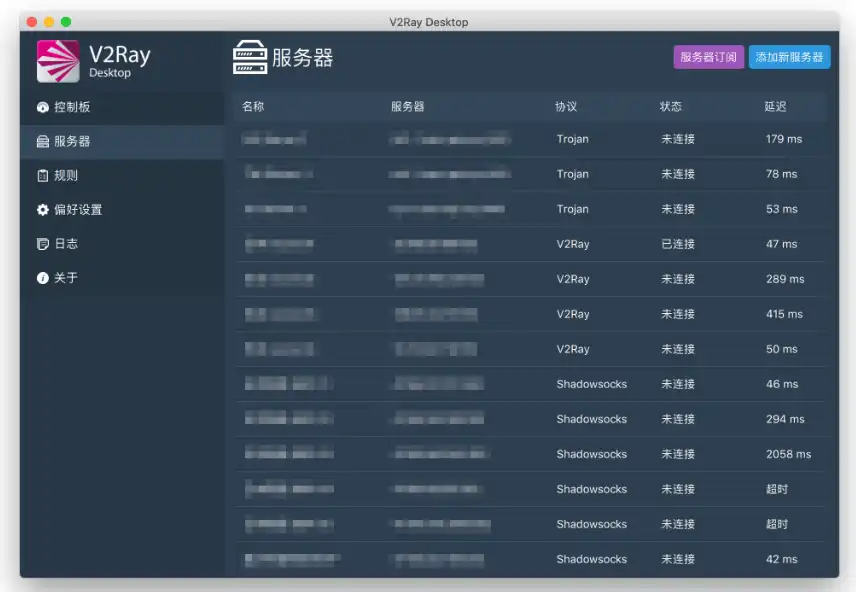
Task: Click the large server icon in page header
Action: [250, 57]
